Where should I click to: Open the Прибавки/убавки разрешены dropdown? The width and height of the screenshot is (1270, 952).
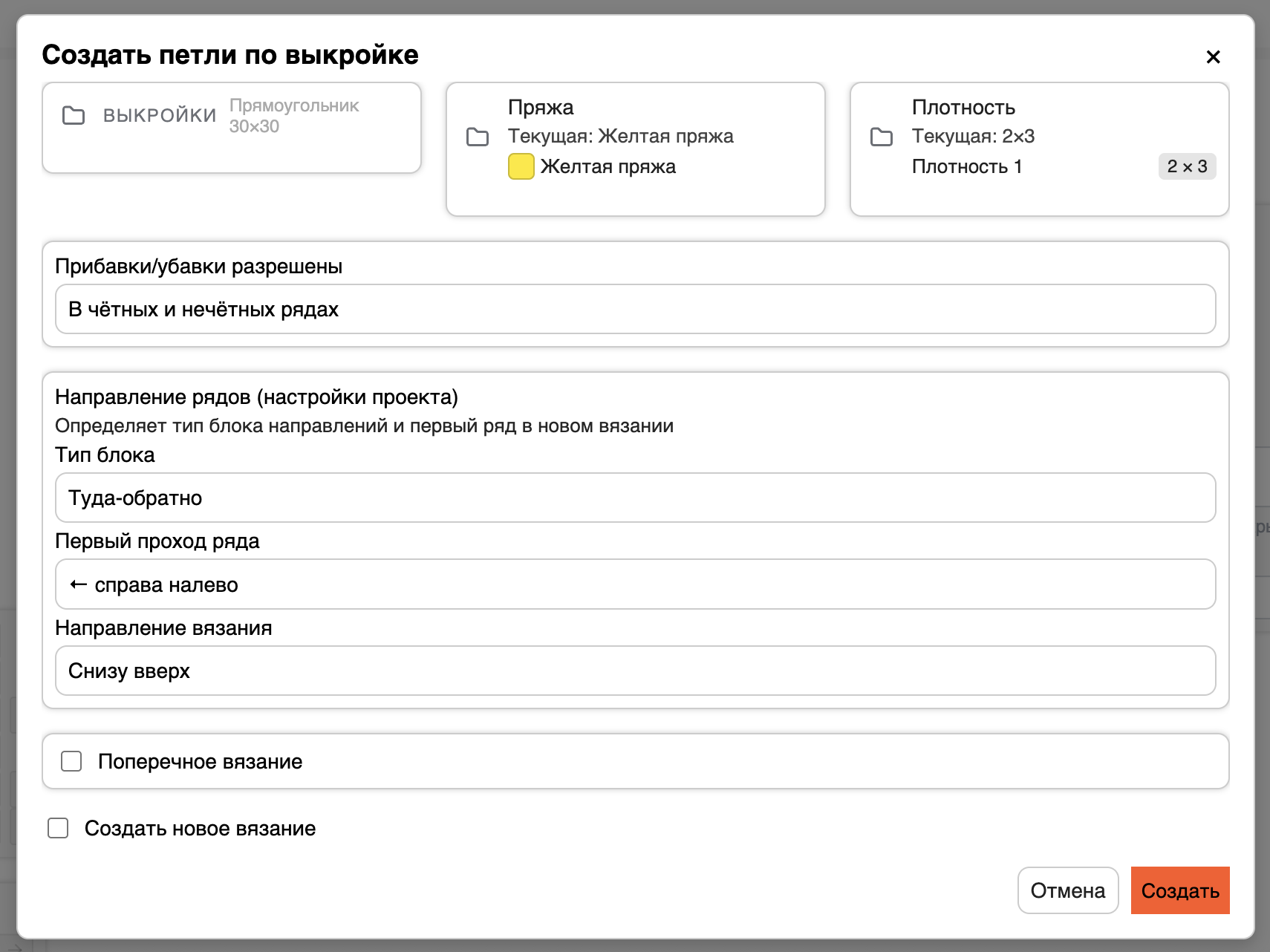[x=635, y=309]
